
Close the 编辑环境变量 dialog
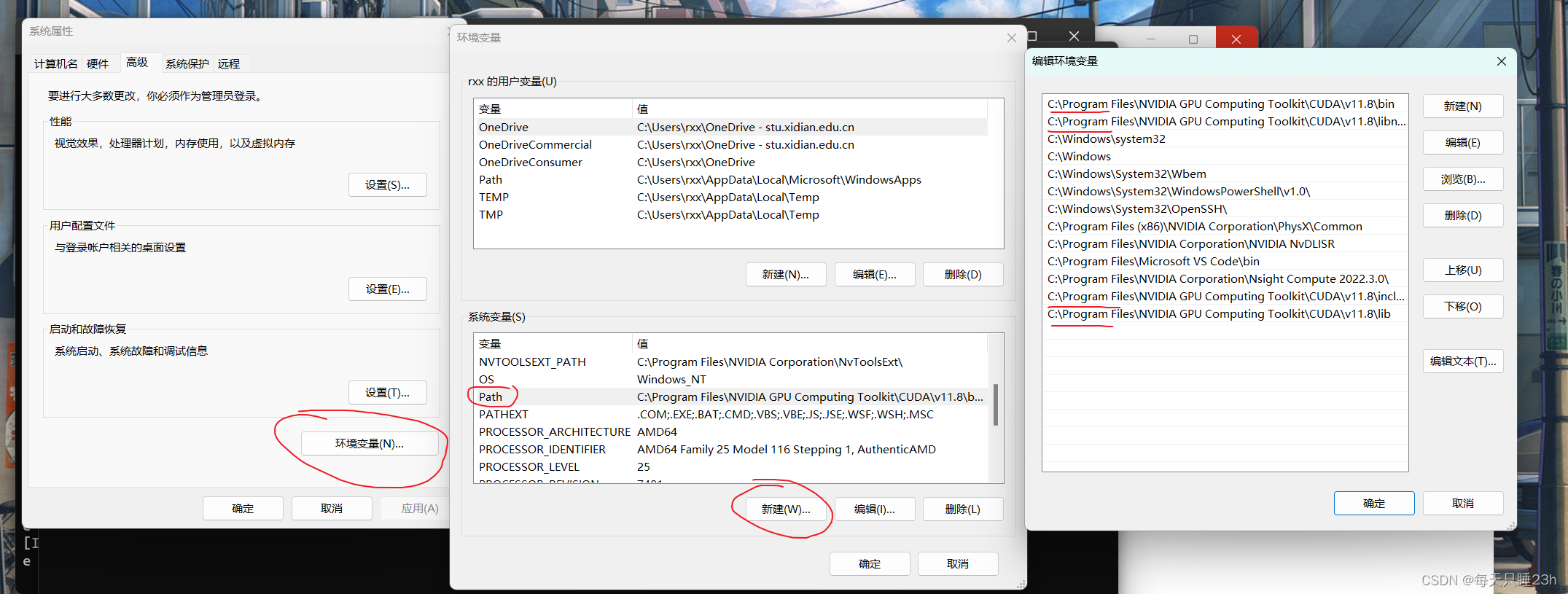(x=1502, y=61)
